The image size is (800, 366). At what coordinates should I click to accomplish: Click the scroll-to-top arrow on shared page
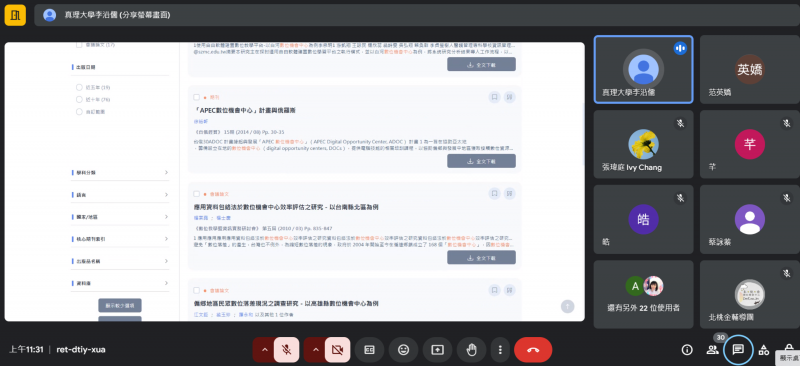(567, 306)
